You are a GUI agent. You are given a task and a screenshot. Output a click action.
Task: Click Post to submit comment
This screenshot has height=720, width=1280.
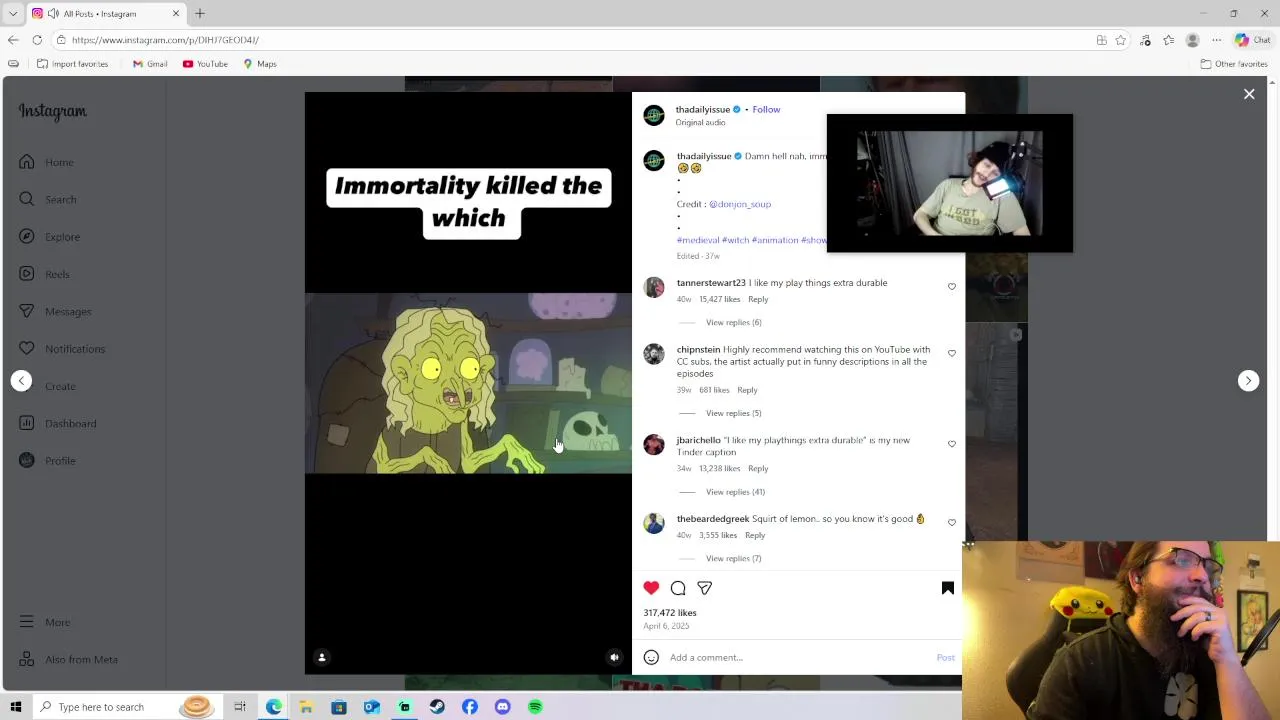pos(945,657)
